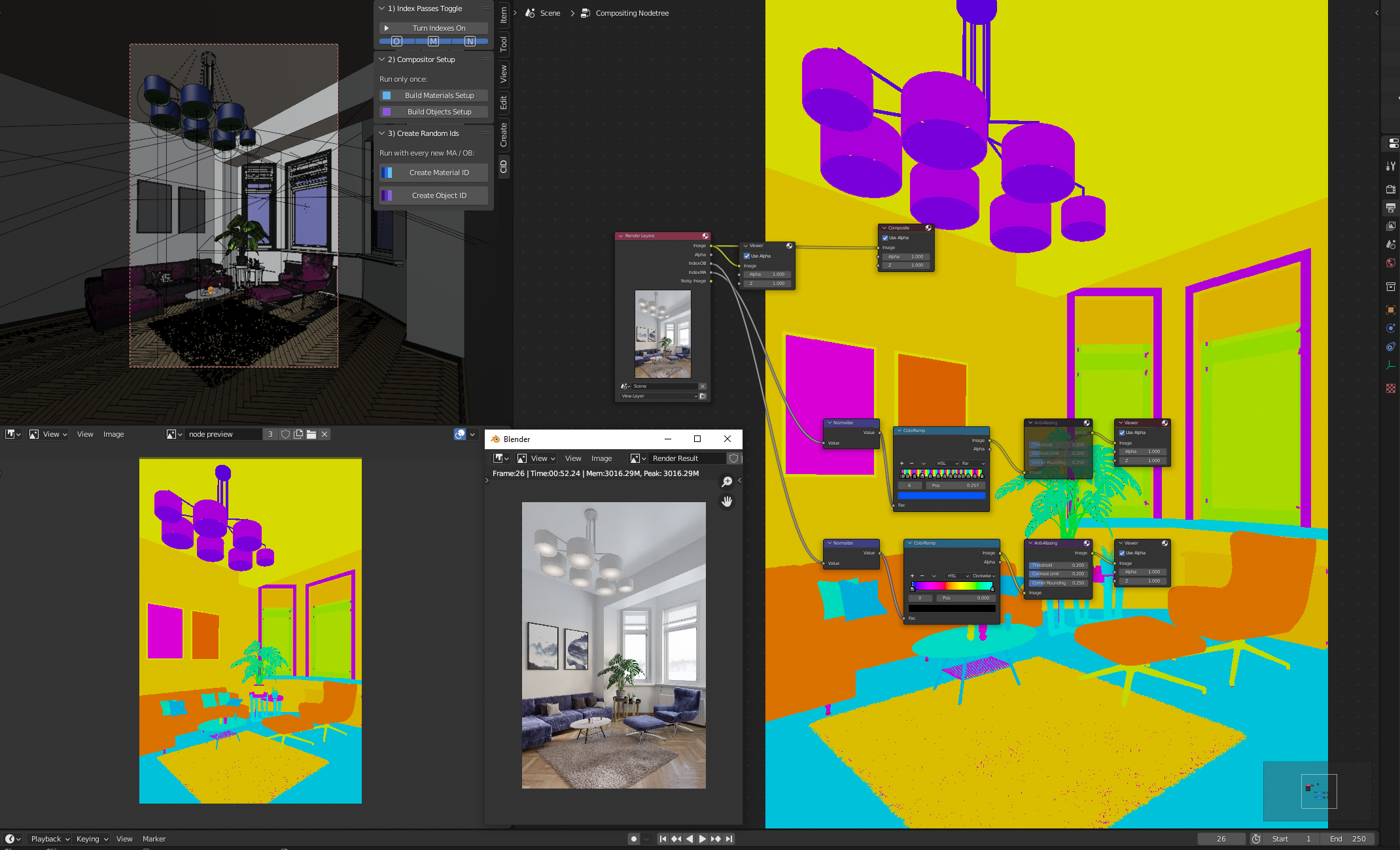Toggle auto keying record button
Viewport: 1400px width, 850px height.
point(633,839)
